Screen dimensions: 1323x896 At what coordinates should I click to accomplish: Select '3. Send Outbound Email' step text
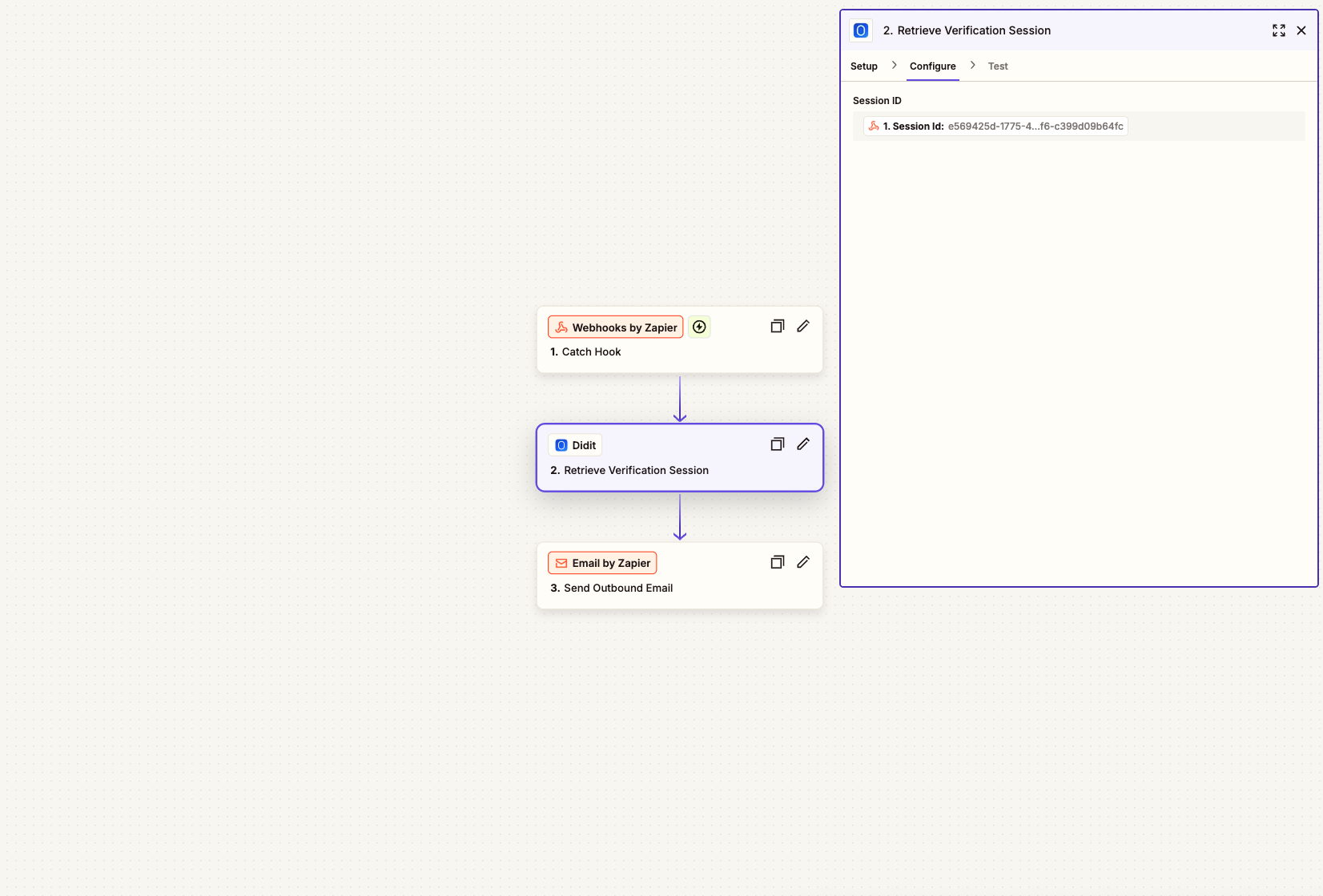coord(611,588)
